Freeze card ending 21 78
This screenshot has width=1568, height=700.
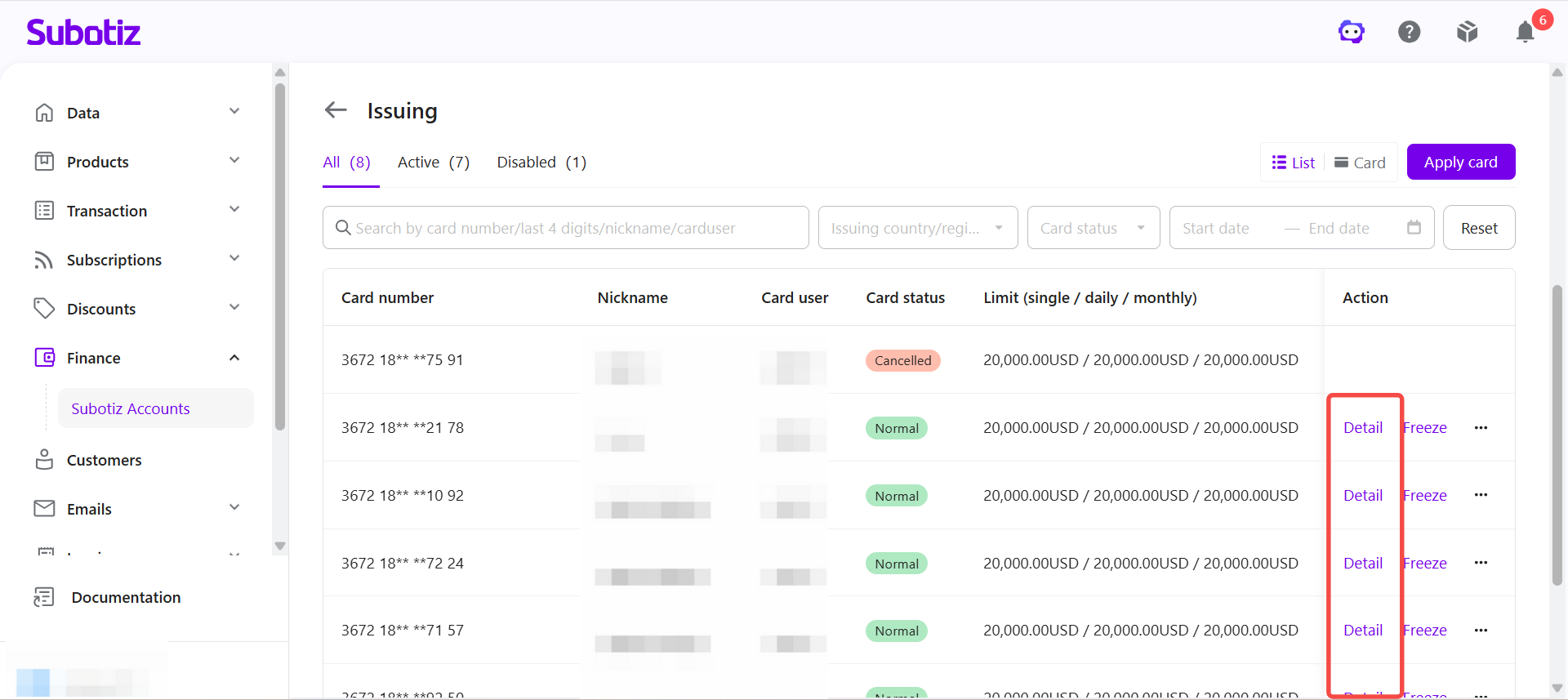tap(1425, 427)
